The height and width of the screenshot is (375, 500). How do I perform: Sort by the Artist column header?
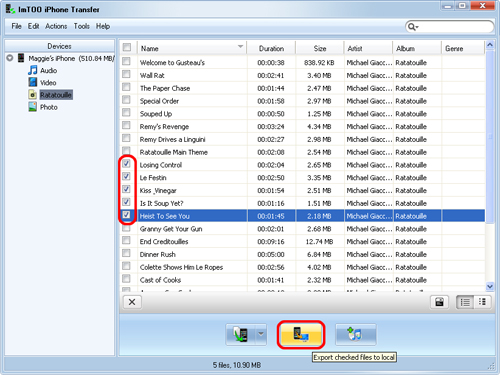point(368,48)
